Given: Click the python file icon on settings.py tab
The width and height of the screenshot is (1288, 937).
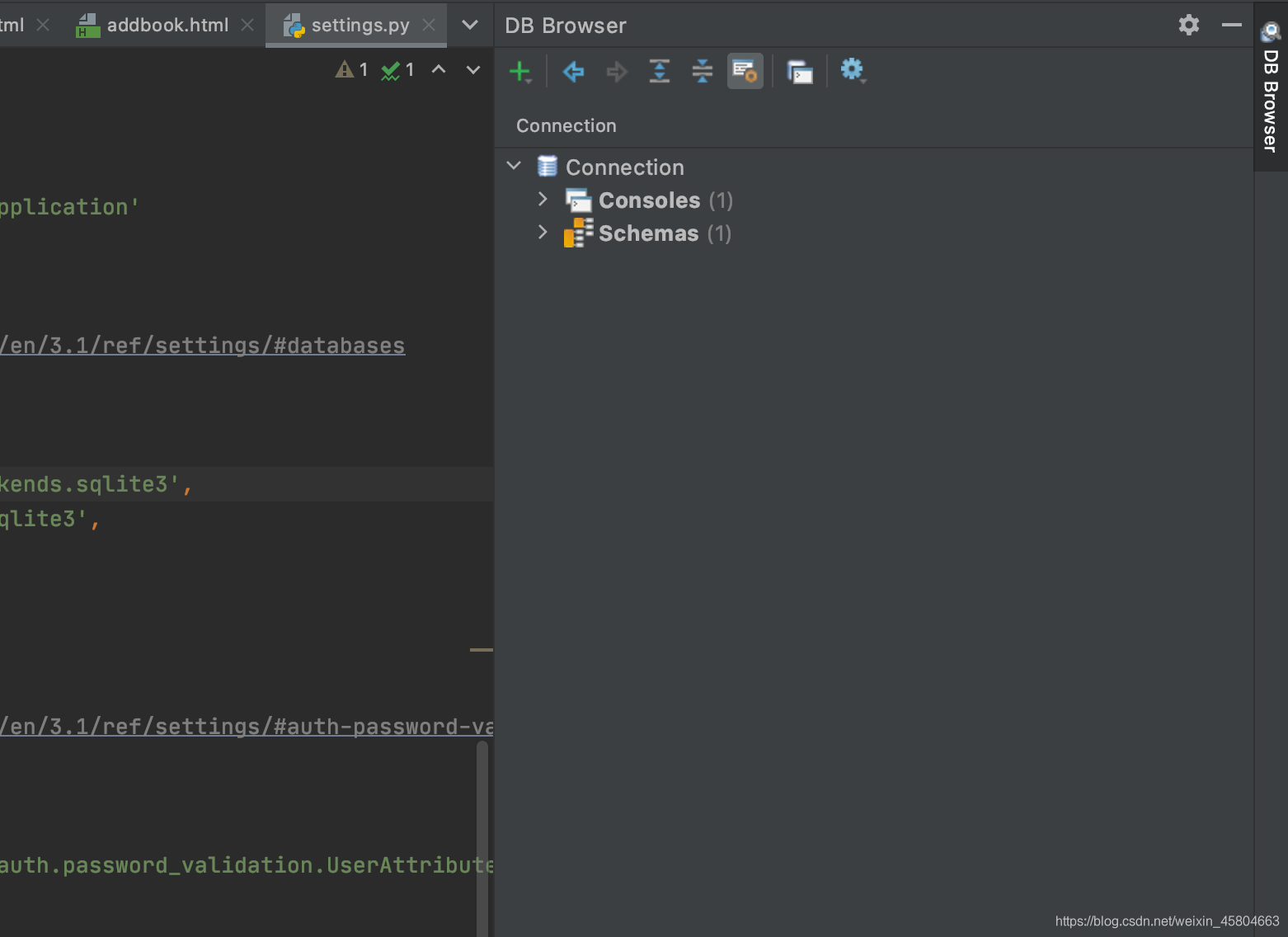Looking at the screenshot, I should 294,26.
